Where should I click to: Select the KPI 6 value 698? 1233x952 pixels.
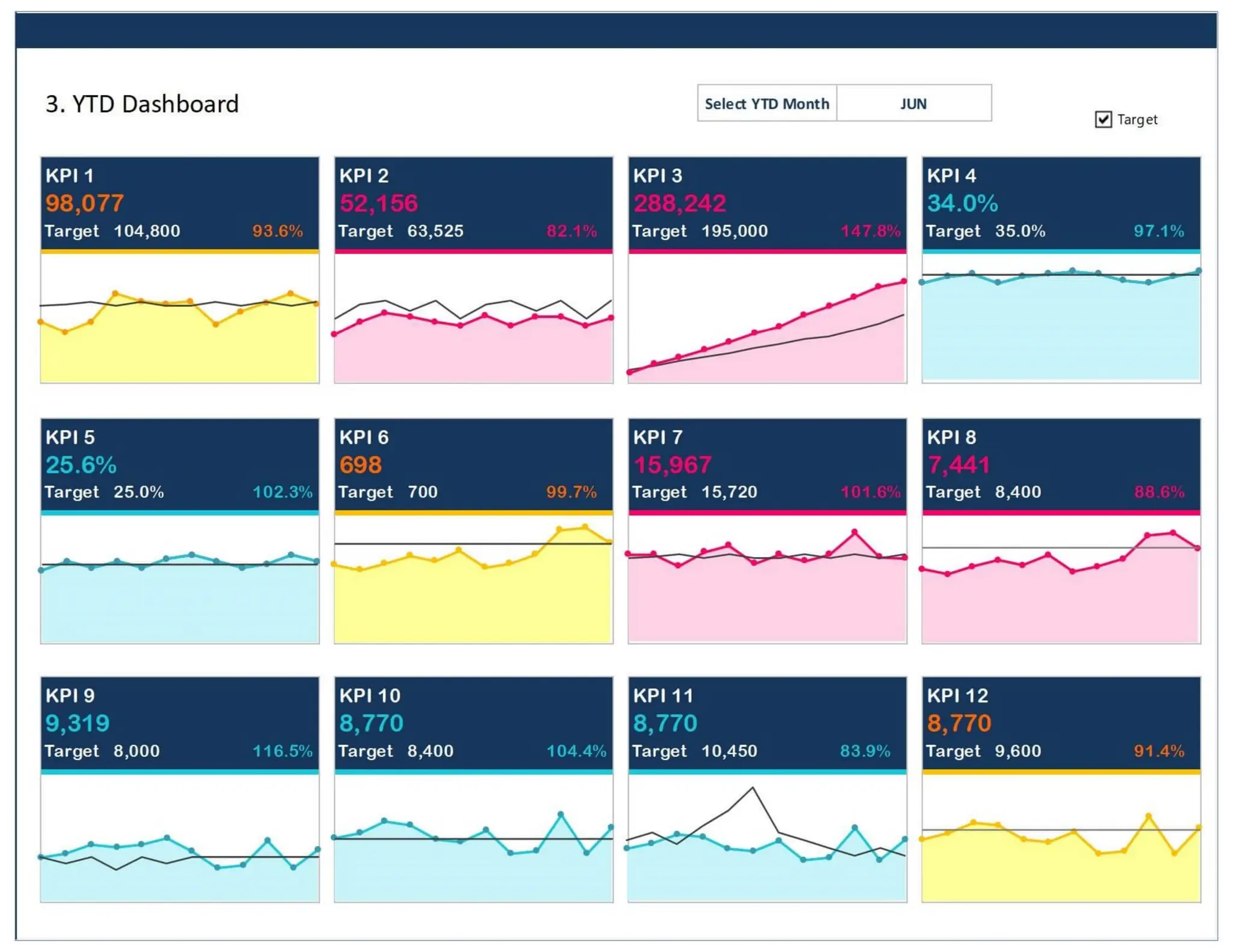tap(361, 465)
